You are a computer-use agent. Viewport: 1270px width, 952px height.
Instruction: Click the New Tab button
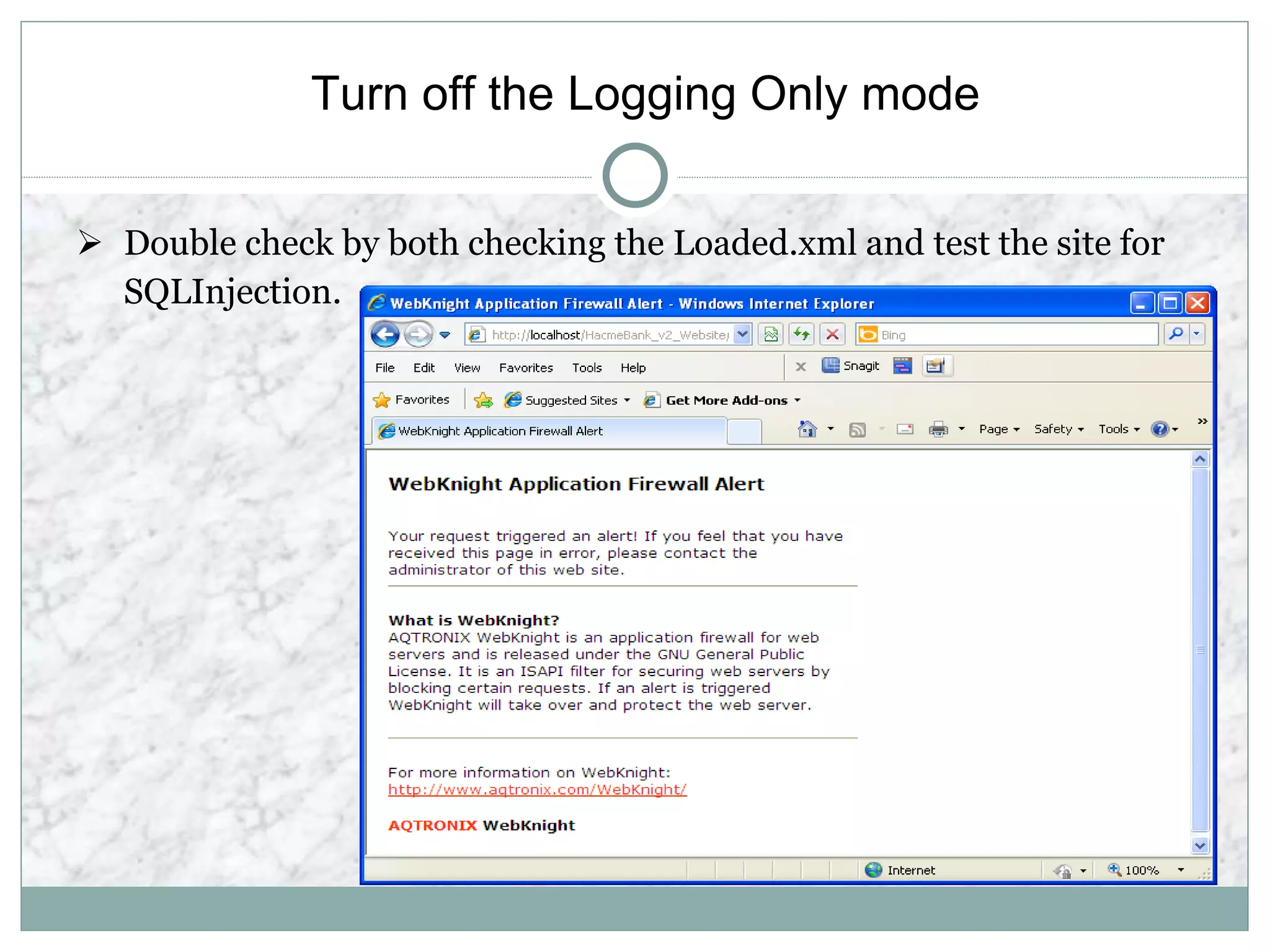coord(744,431)
